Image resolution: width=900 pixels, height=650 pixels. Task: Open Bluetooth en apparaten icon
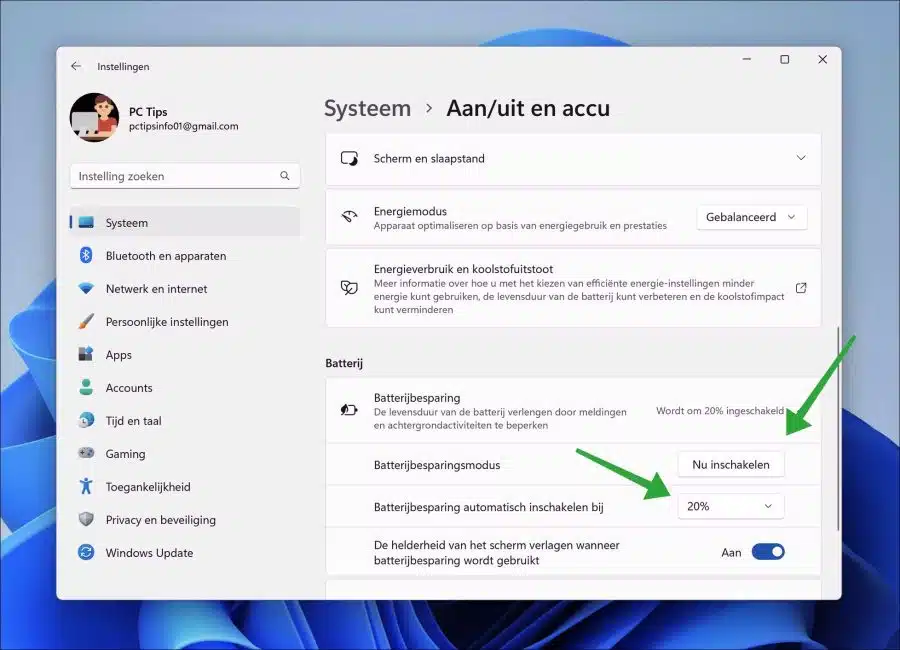point(86,255)
